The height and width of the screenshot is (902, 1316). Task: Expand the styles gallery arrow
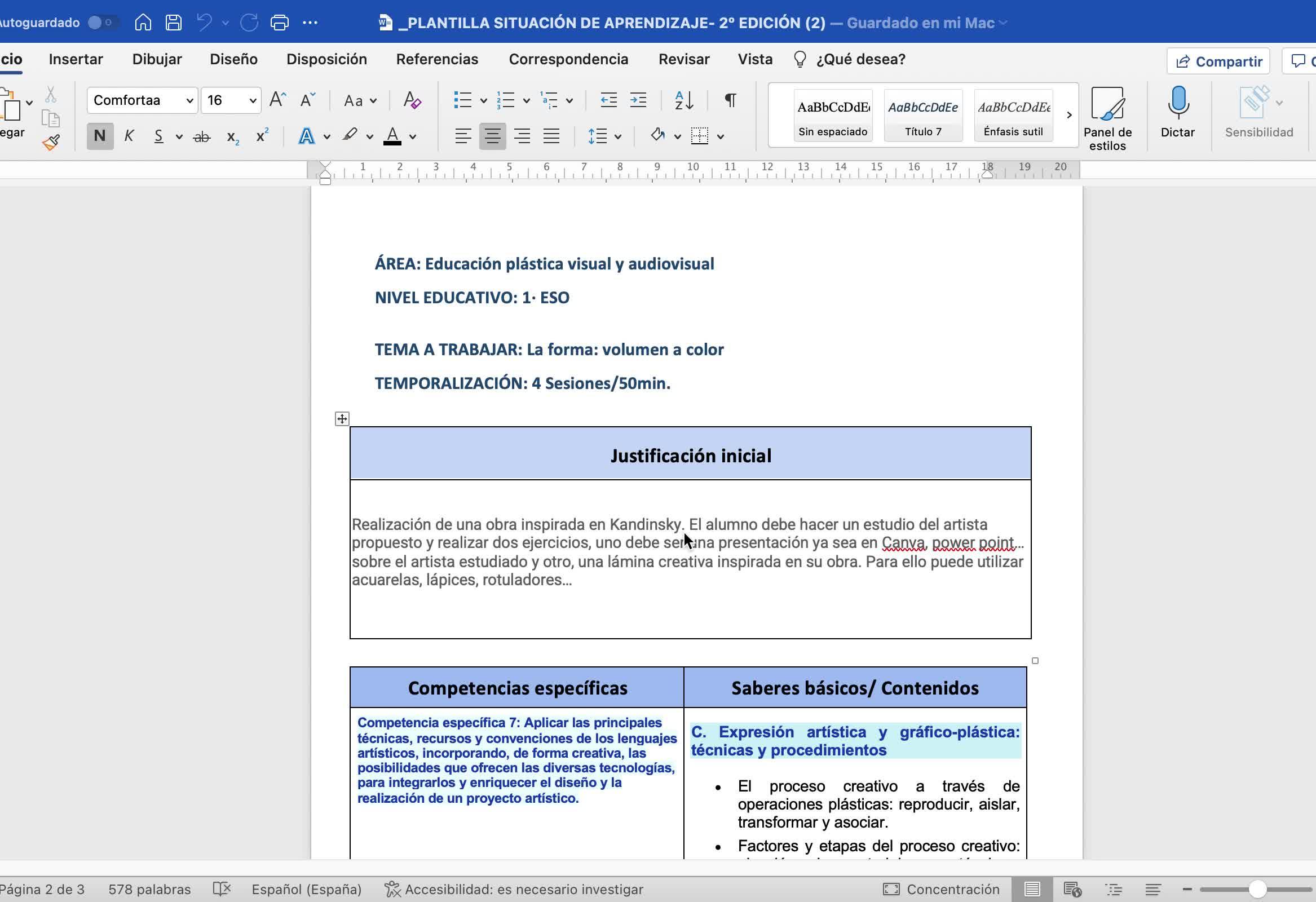tap(1068, 115)
